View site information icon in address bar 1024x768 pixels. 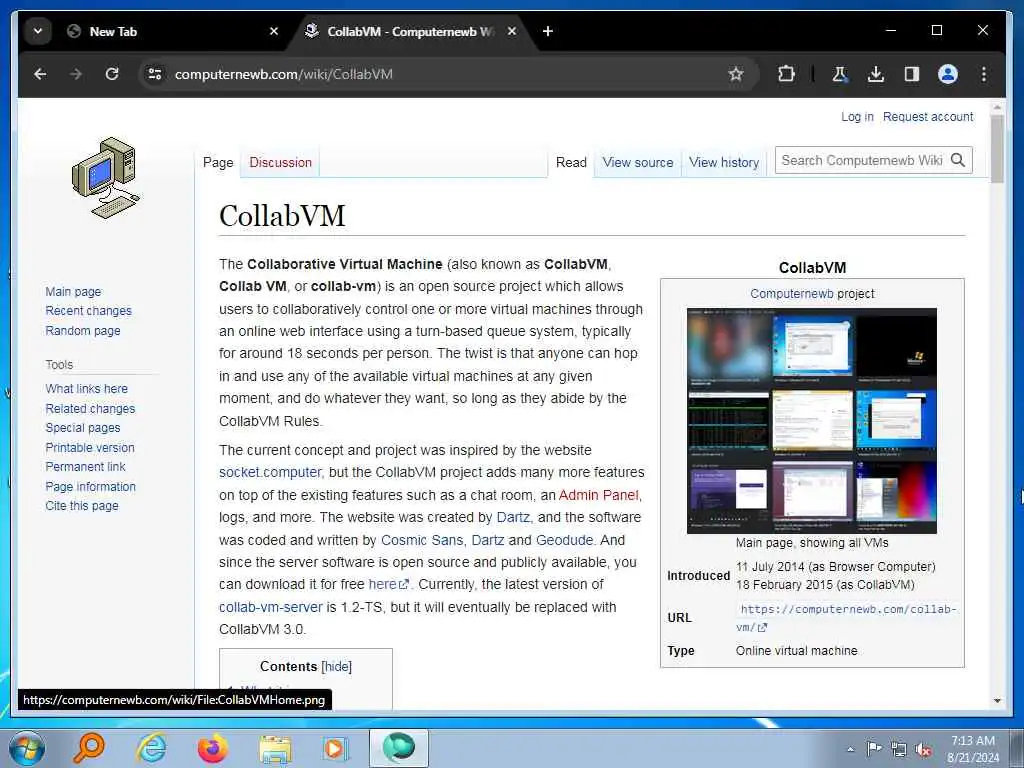point(155,74)
